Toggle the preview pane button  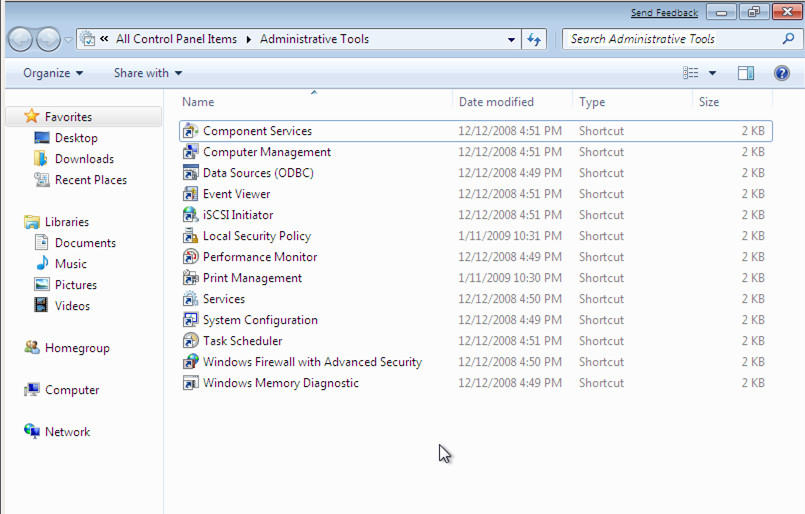pyautogui.click(x=746, y=73)
